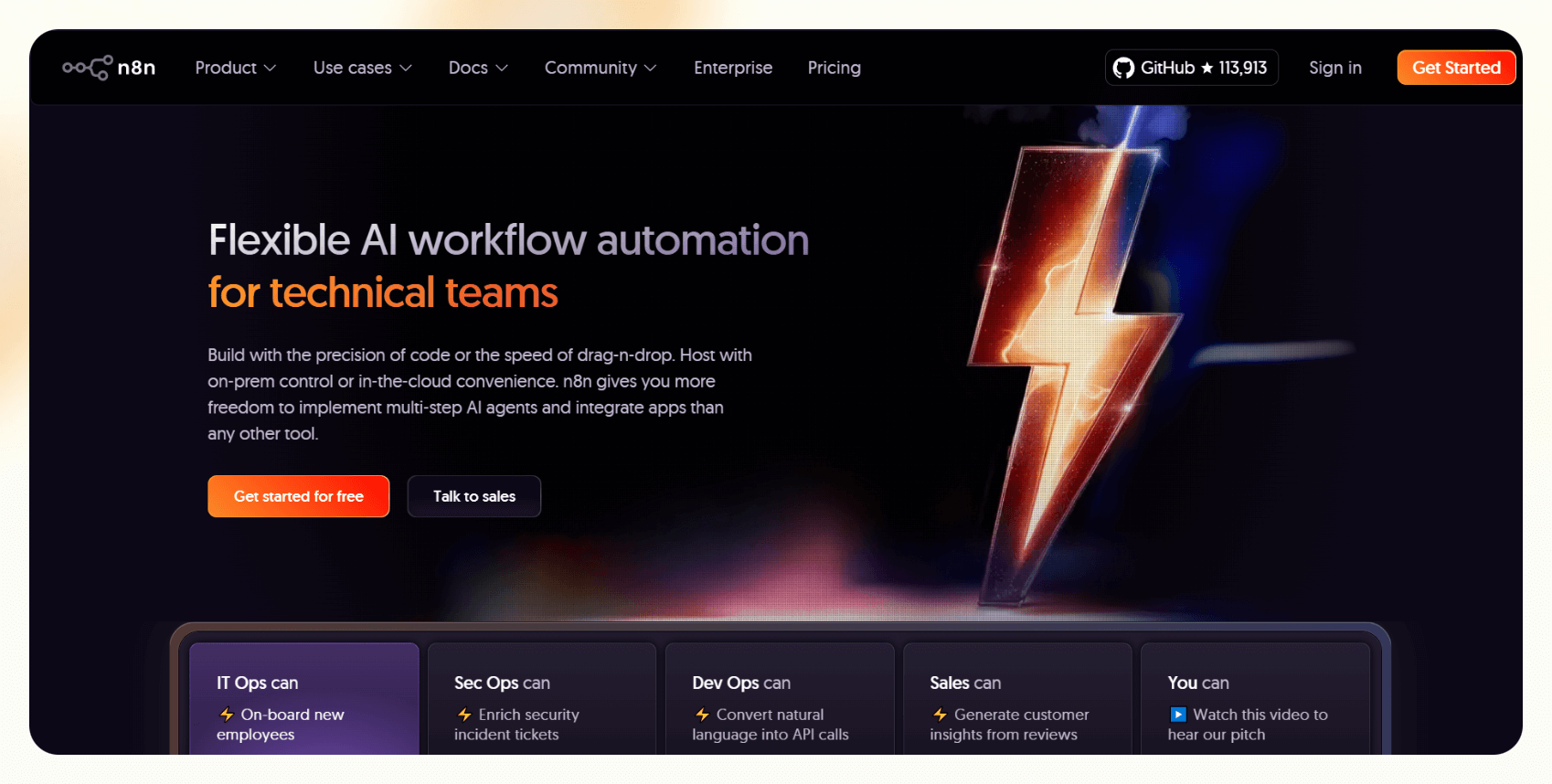Expand the Product chevron in navbar
Screen dimensions: 1552x784
tap(270, 69)
